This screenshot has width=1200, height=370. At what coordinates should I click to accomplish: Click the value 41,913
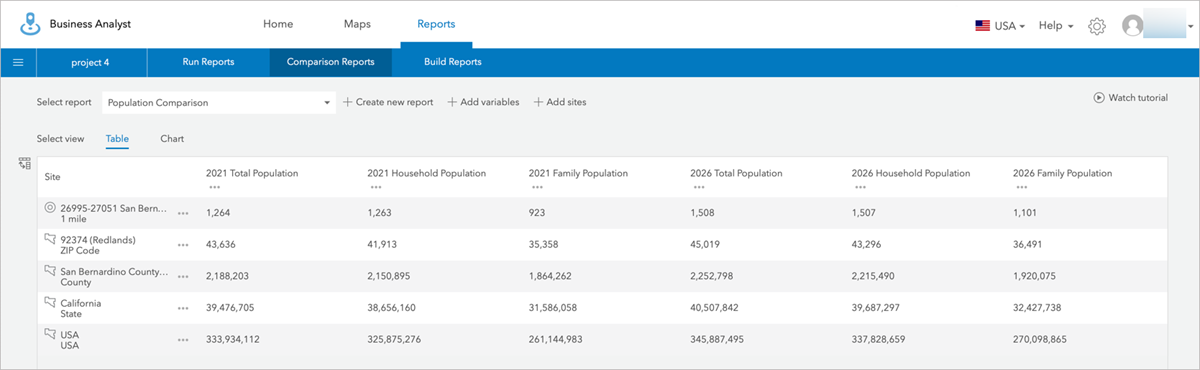[x=383, y=245]
